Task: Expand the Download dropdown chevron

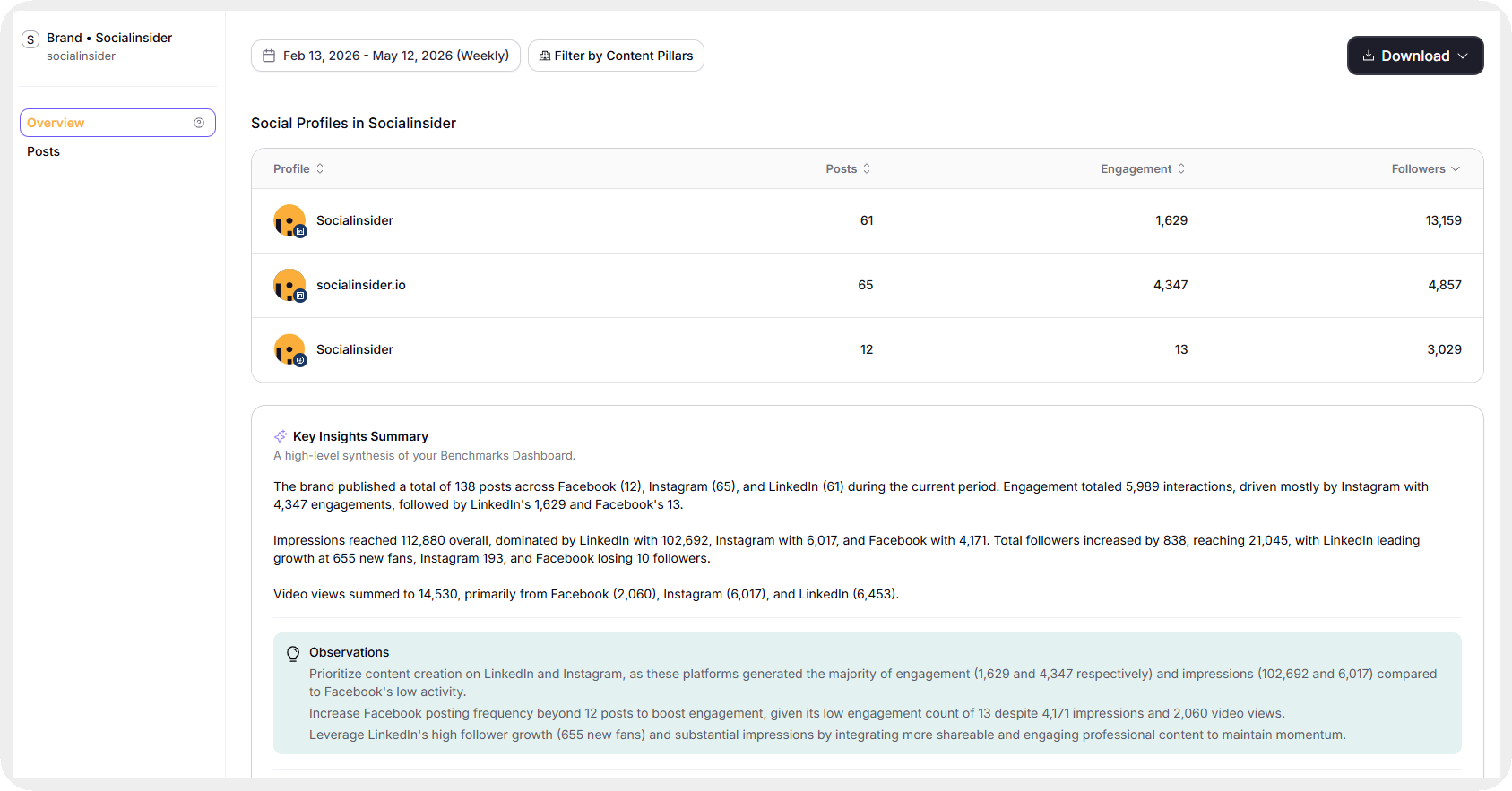Action: (1463, 56)
